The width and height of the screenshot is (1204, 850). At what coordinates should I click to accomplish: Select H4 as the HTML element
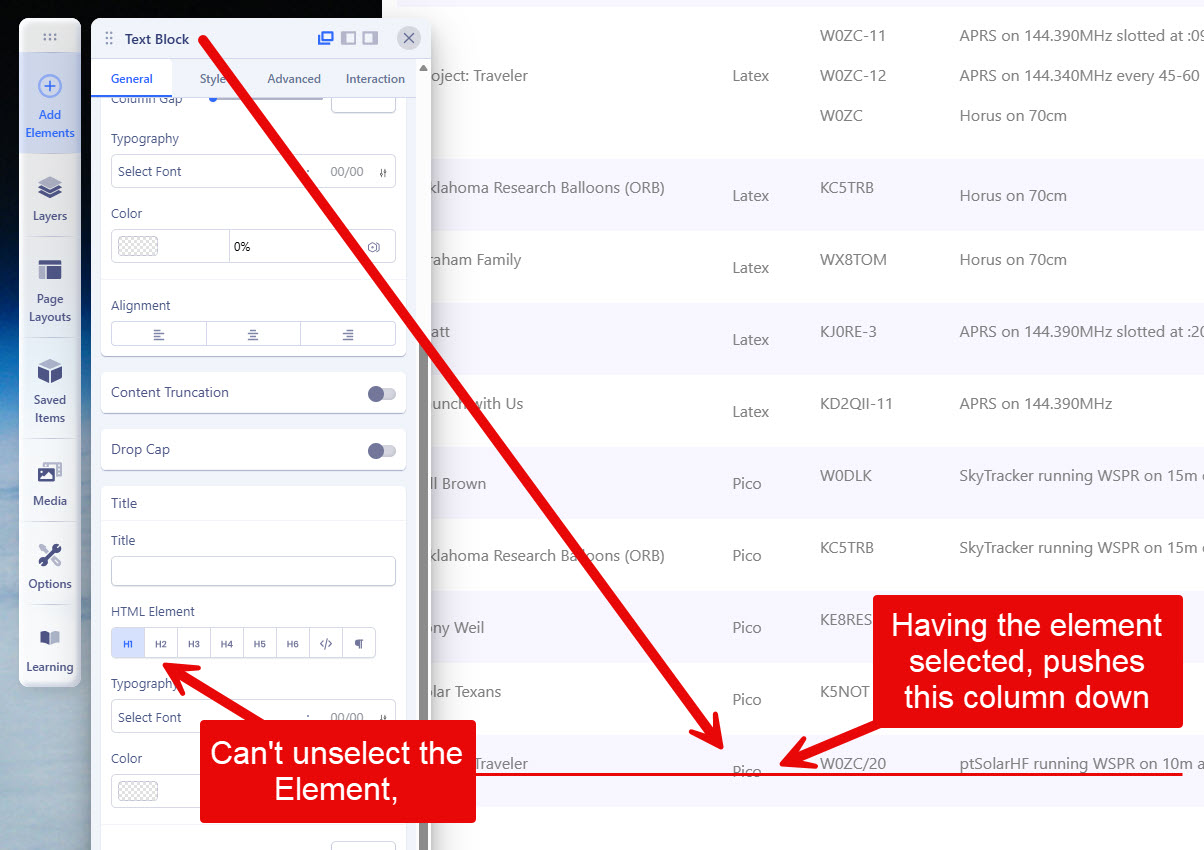tap(227, 644)
